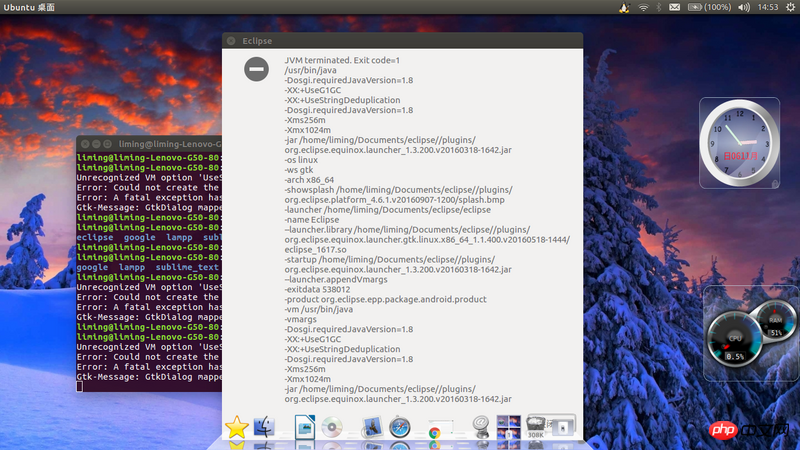Select 'JVM terminated. Exit code=1' text
This screenshot has width=800, height=450.
pos(342,60)
